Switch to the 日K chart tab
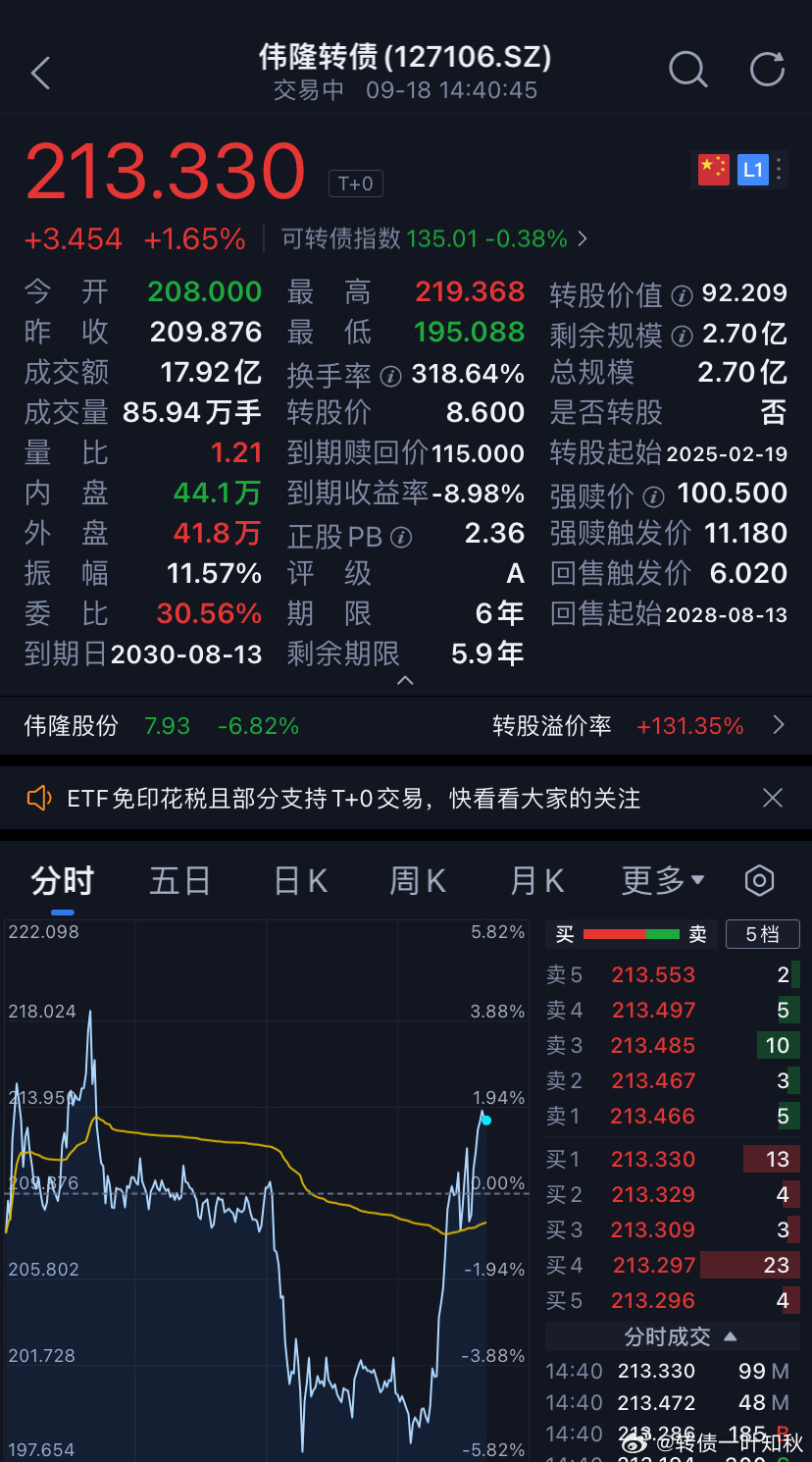 coord(300,880)
